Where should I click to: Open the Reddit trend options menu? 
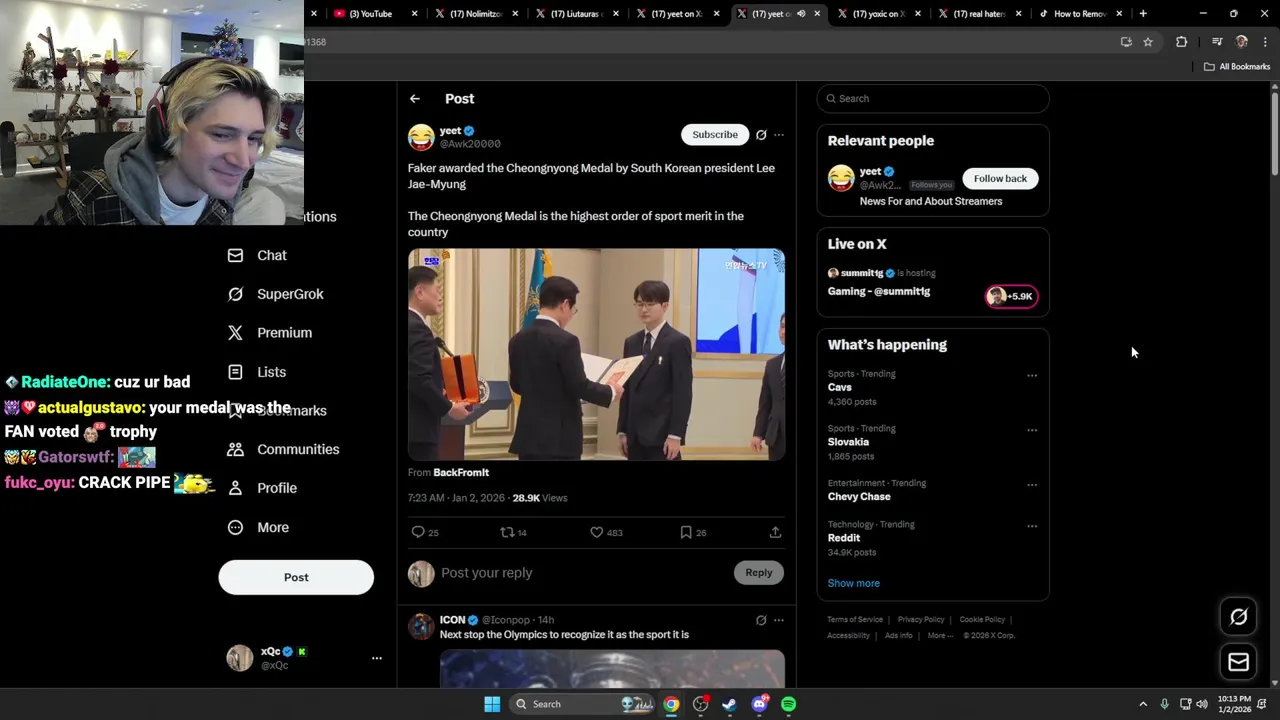pyautogui.click(x=1032, y=526)
